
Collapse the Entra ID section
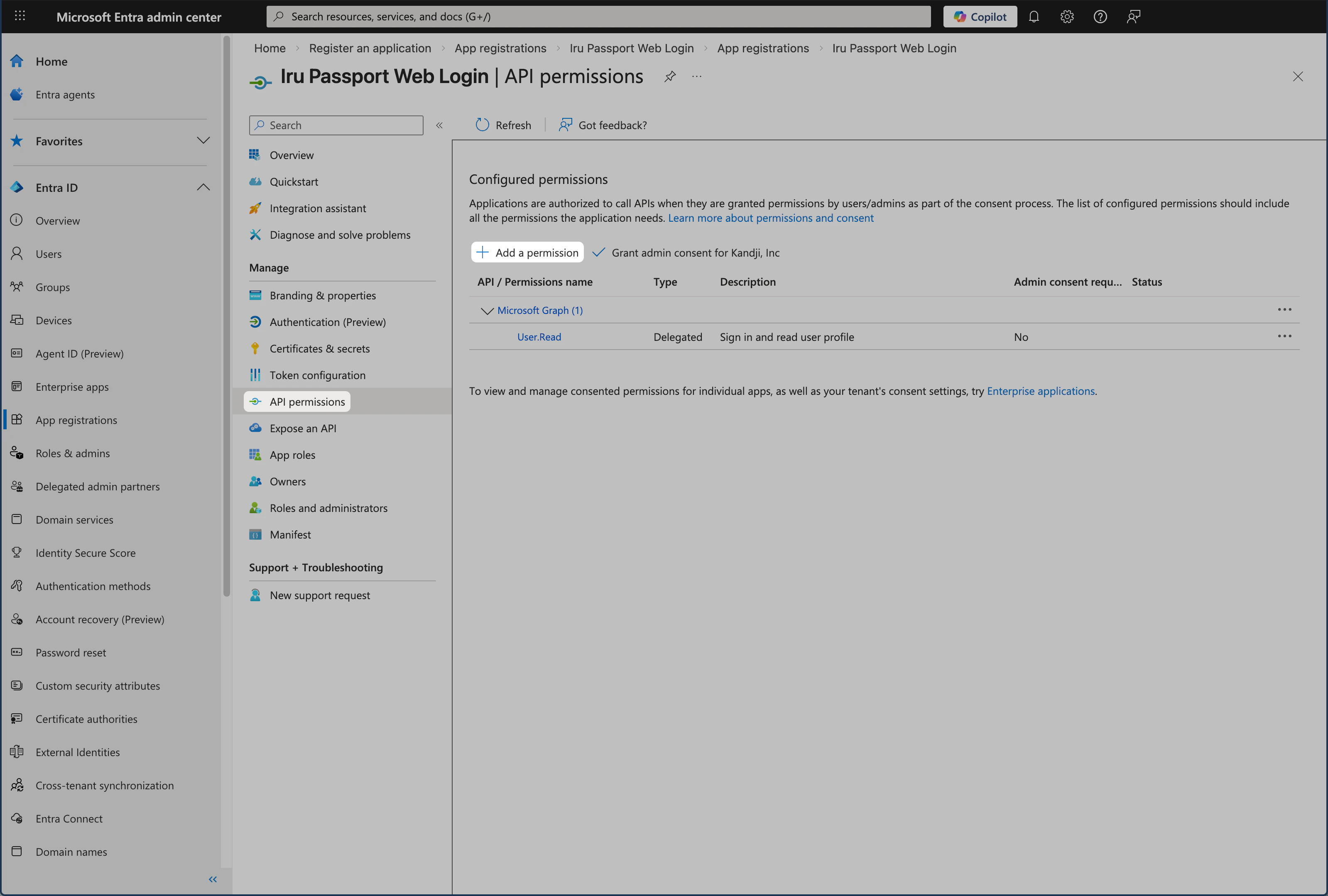point(203,187)
